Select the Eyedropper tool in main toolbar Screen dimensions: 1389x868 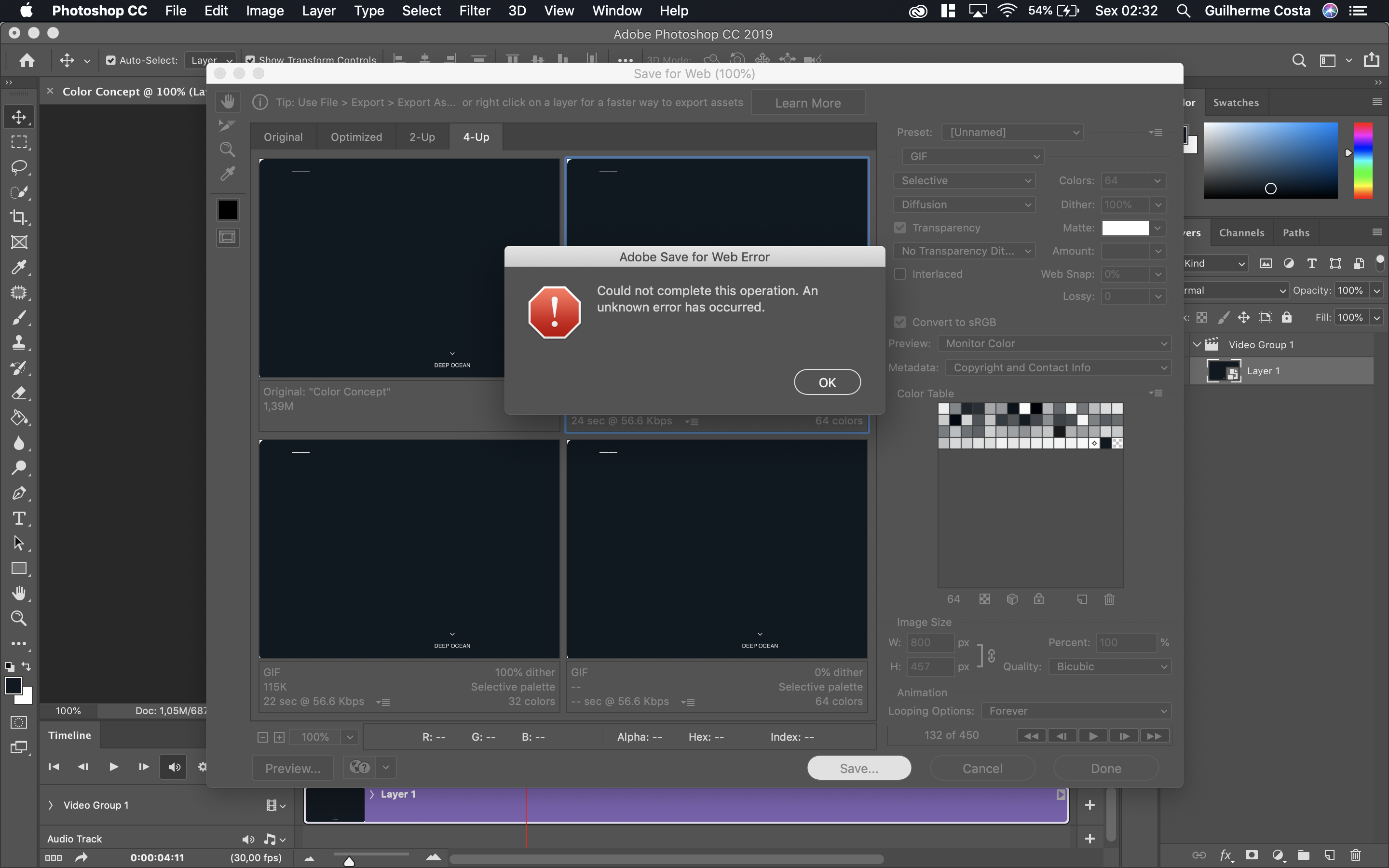pyautogui.click(x=19, y=268)
